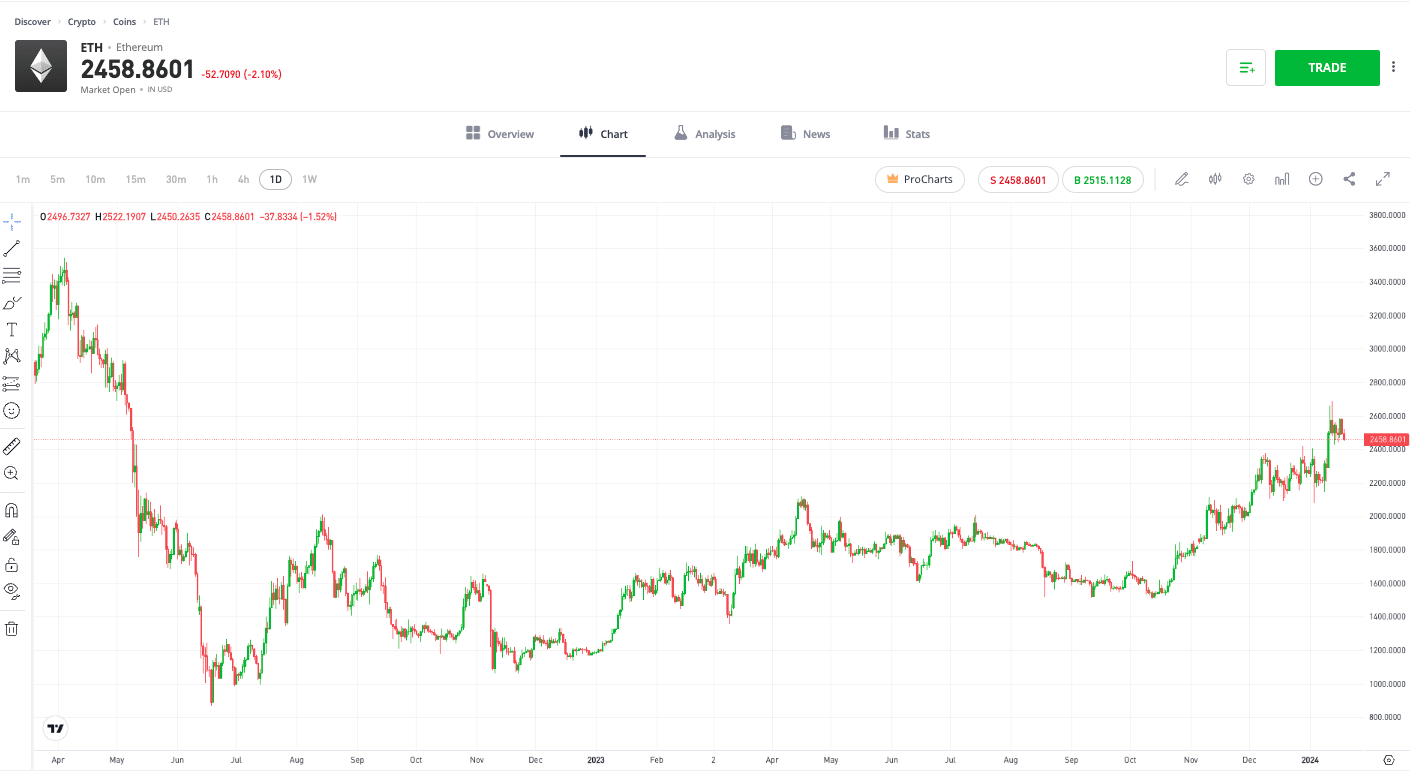Open ProCharts

(x=920, y=179)
